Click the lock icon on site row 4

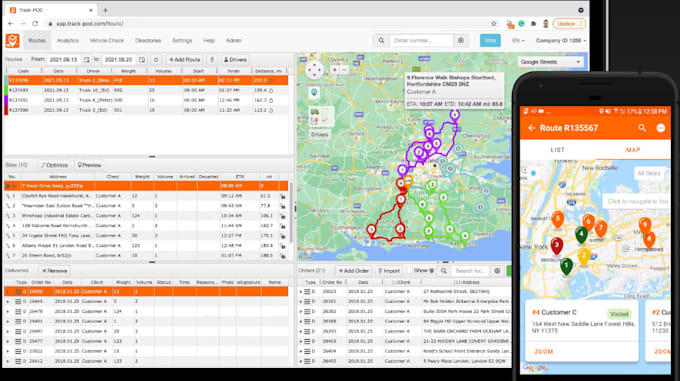pos(283,226)
